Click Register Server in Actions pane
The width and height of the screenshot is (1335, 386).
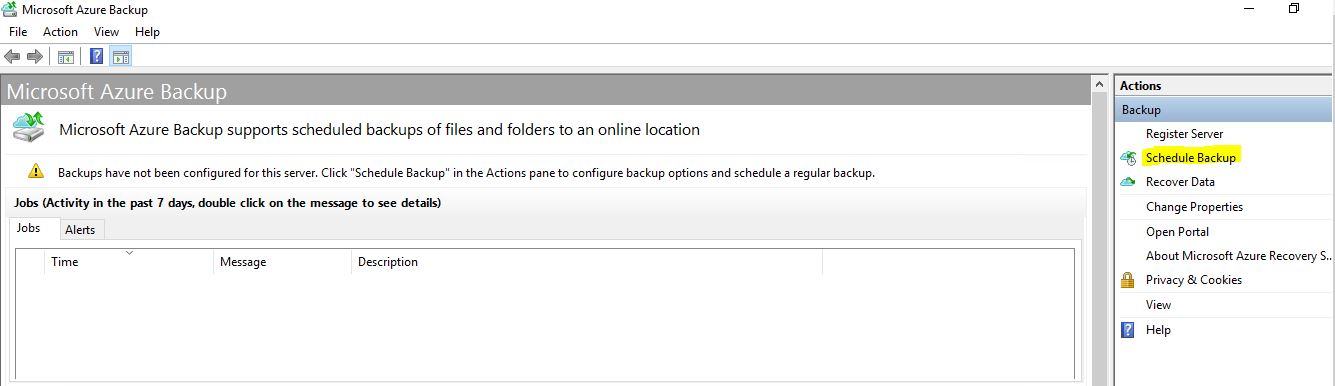click(1184, 134)
